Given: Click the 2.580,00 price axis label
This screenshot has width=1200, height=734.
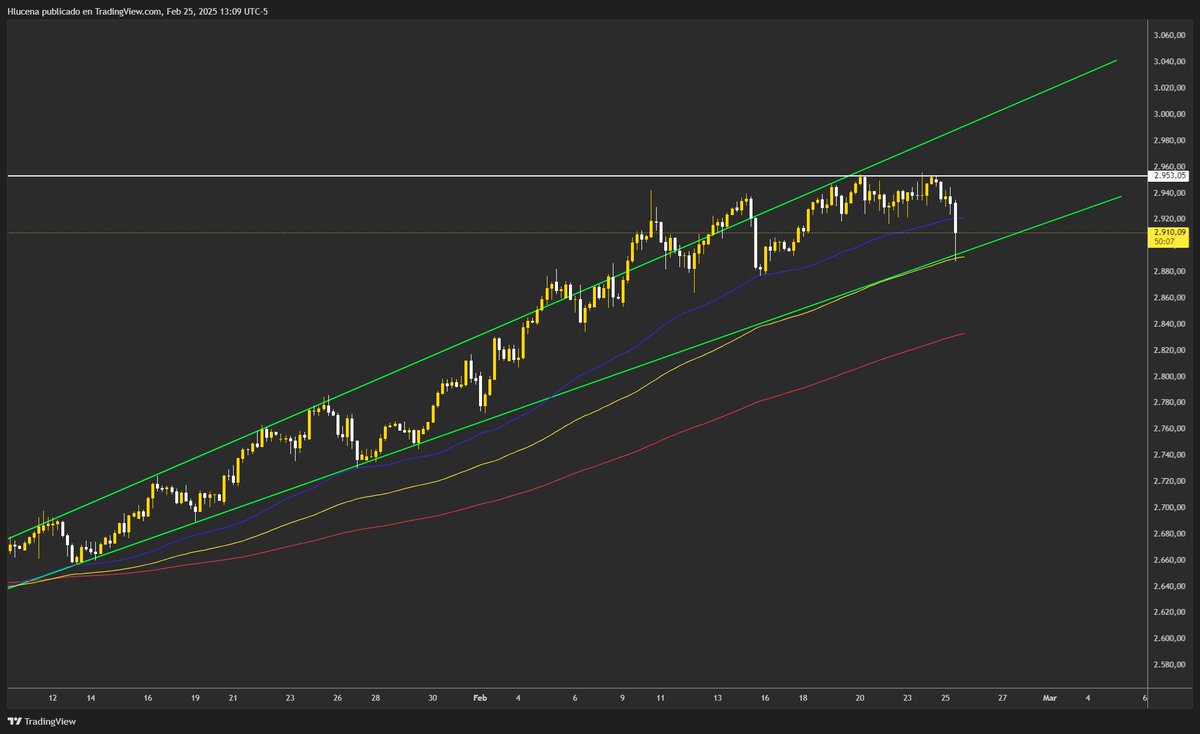Looking at the screenshot, I should point(1168,664).
